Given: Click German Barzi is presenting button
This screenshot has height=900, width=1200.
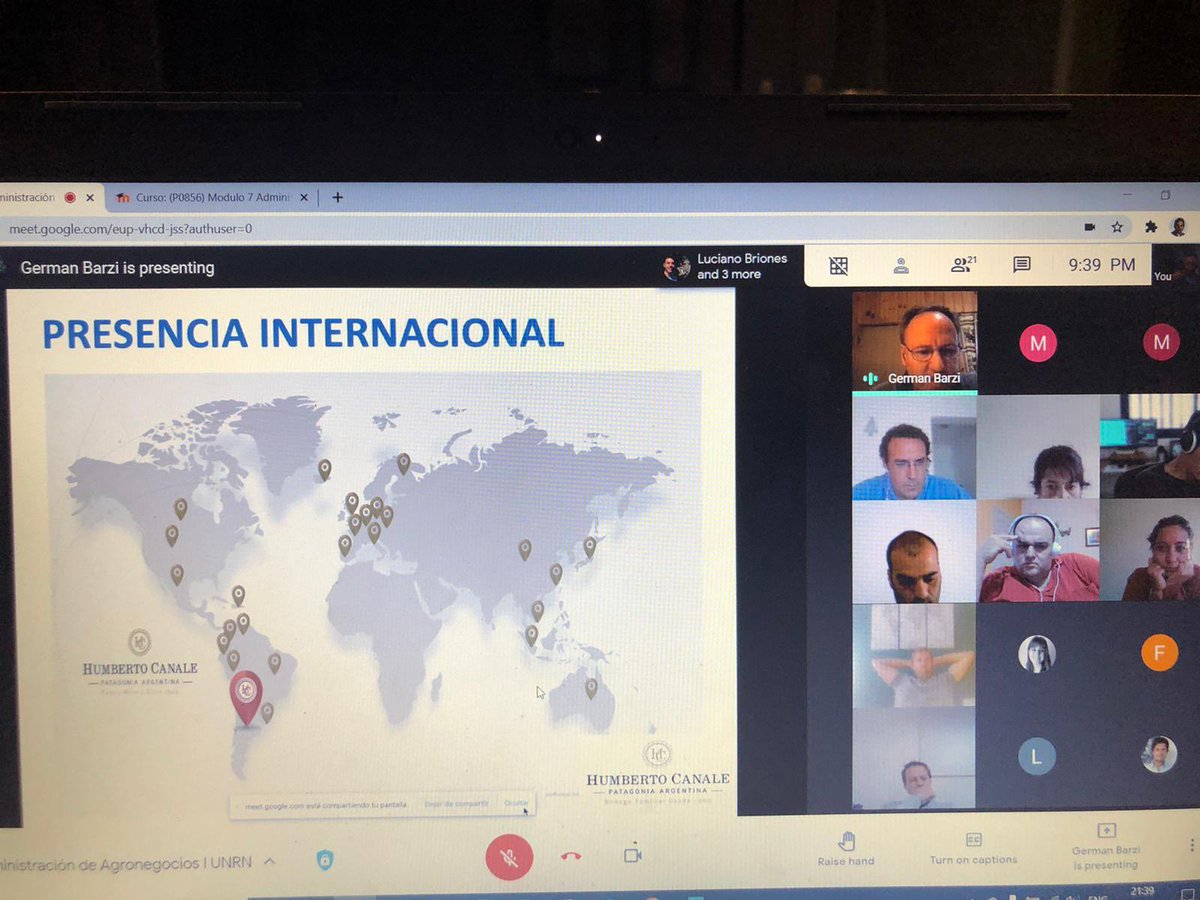Looking at the screenshot, I should [x=1106, y=847].
